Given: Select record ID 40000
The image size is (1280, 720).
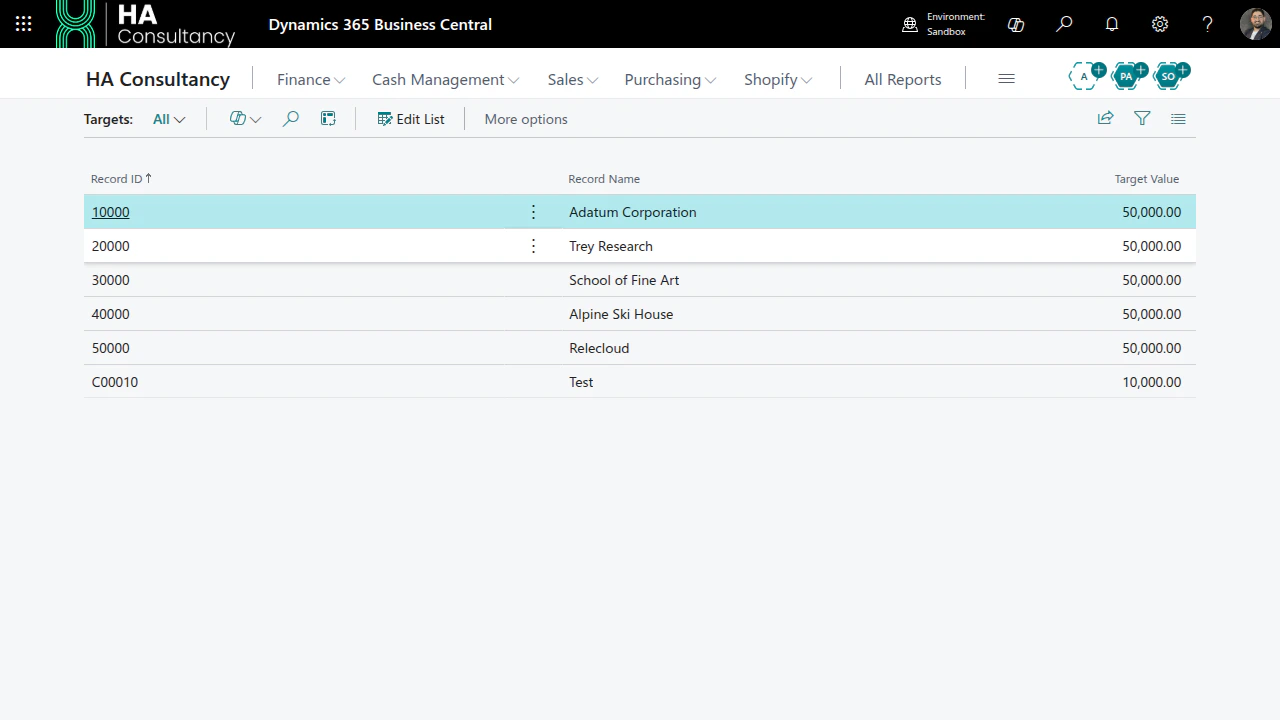Looking at the screenshot, I should (111, 314).
